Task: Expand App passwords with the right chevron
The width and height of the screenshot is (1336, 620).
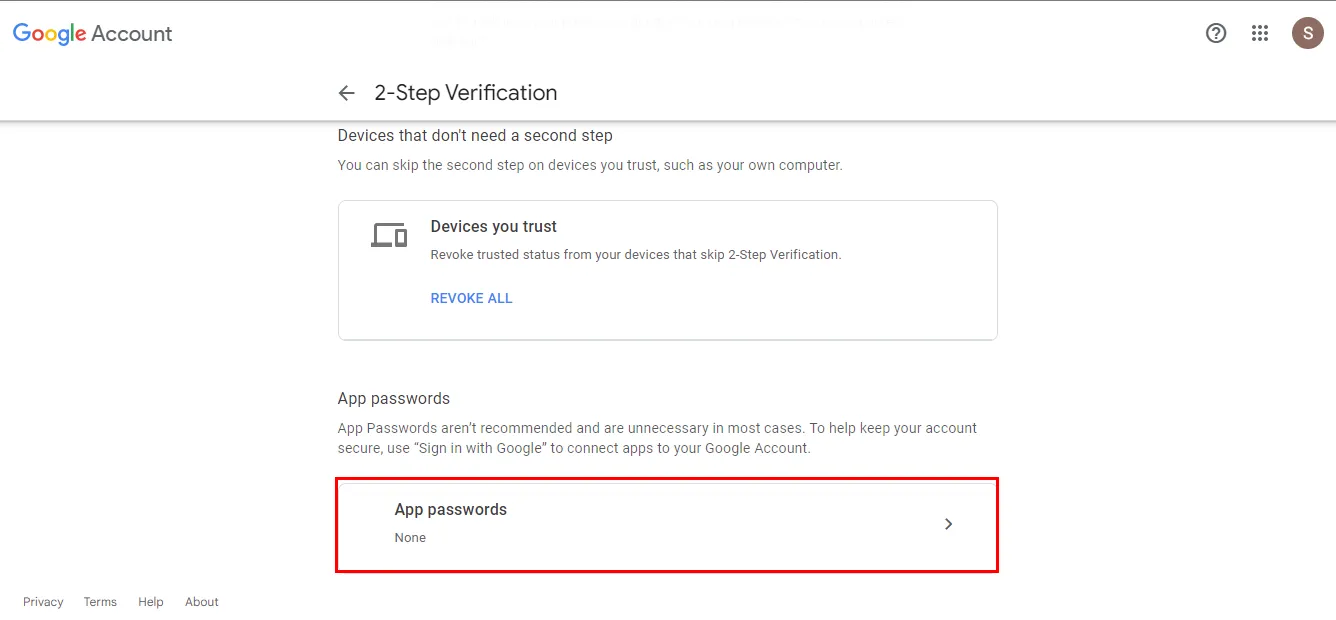Action: (x=949, y=524)
